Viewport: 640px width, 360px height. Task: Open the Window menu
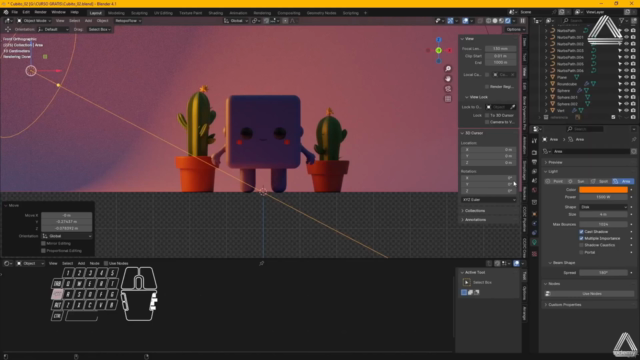(x=58, y=12)
